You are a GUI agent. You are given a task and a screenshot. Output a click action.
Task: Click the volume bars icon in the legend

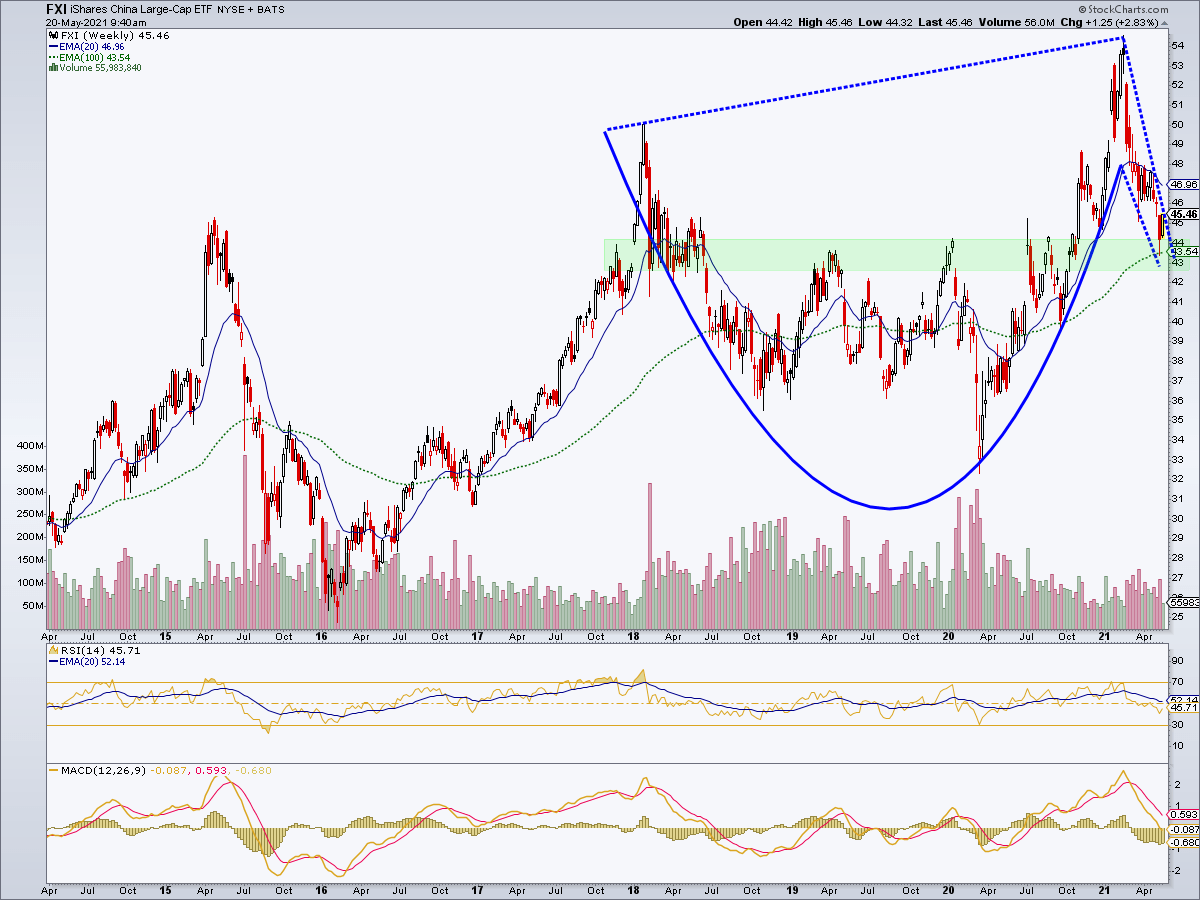(x=53, y=68)
